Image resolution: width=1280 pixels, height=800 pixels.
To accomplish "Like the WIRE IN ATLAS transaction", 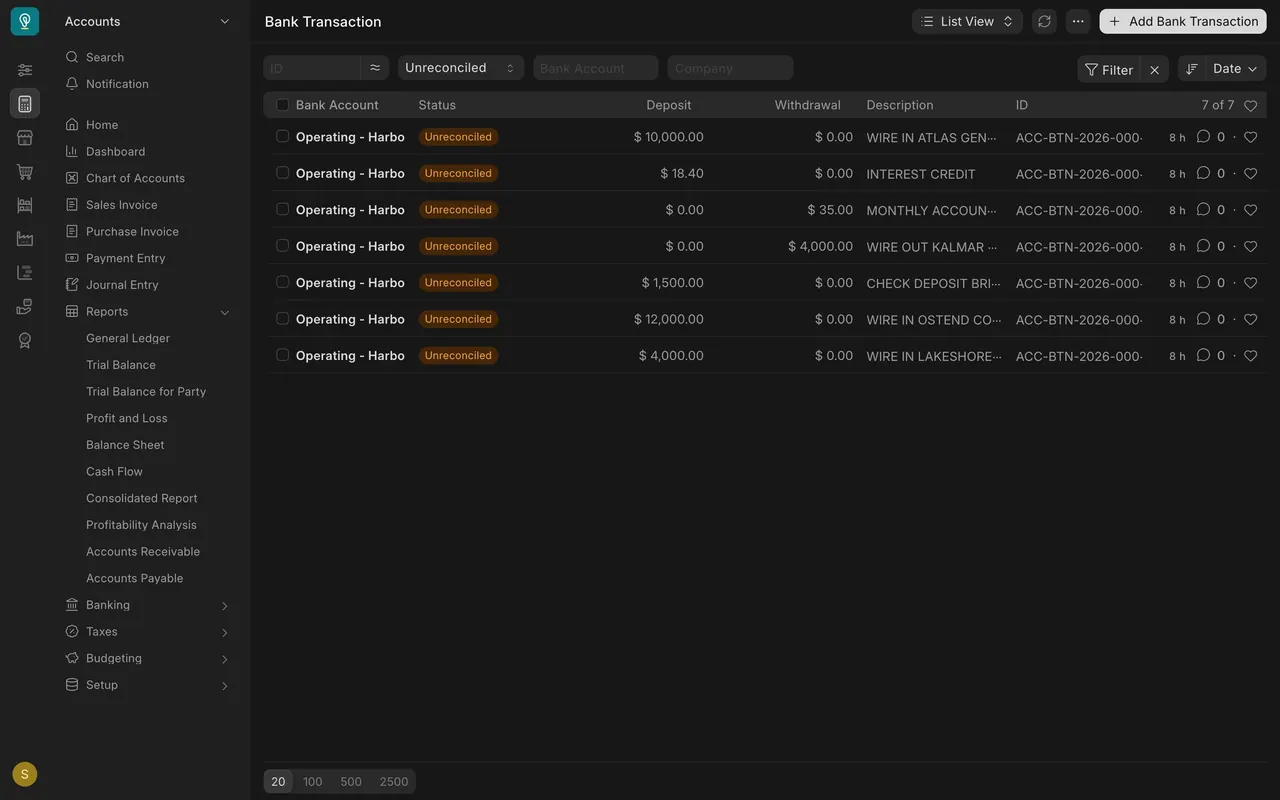I will click(1250, 137).
